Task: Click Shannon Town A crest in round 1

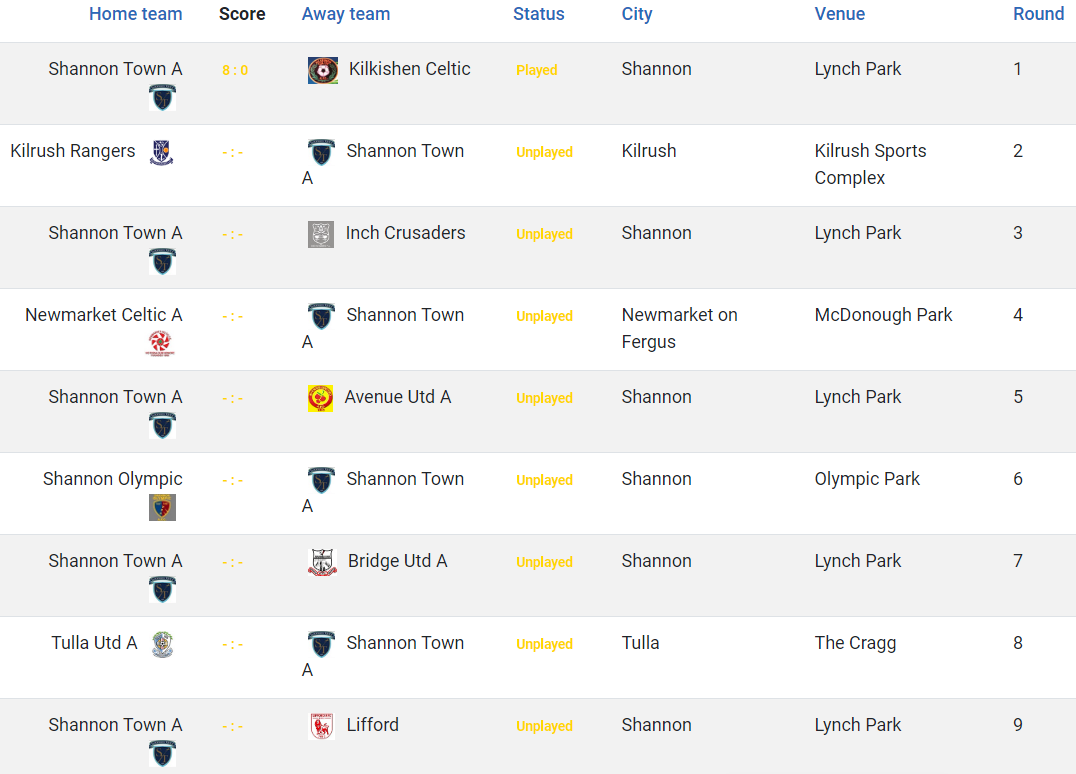Action: [163, 97]
